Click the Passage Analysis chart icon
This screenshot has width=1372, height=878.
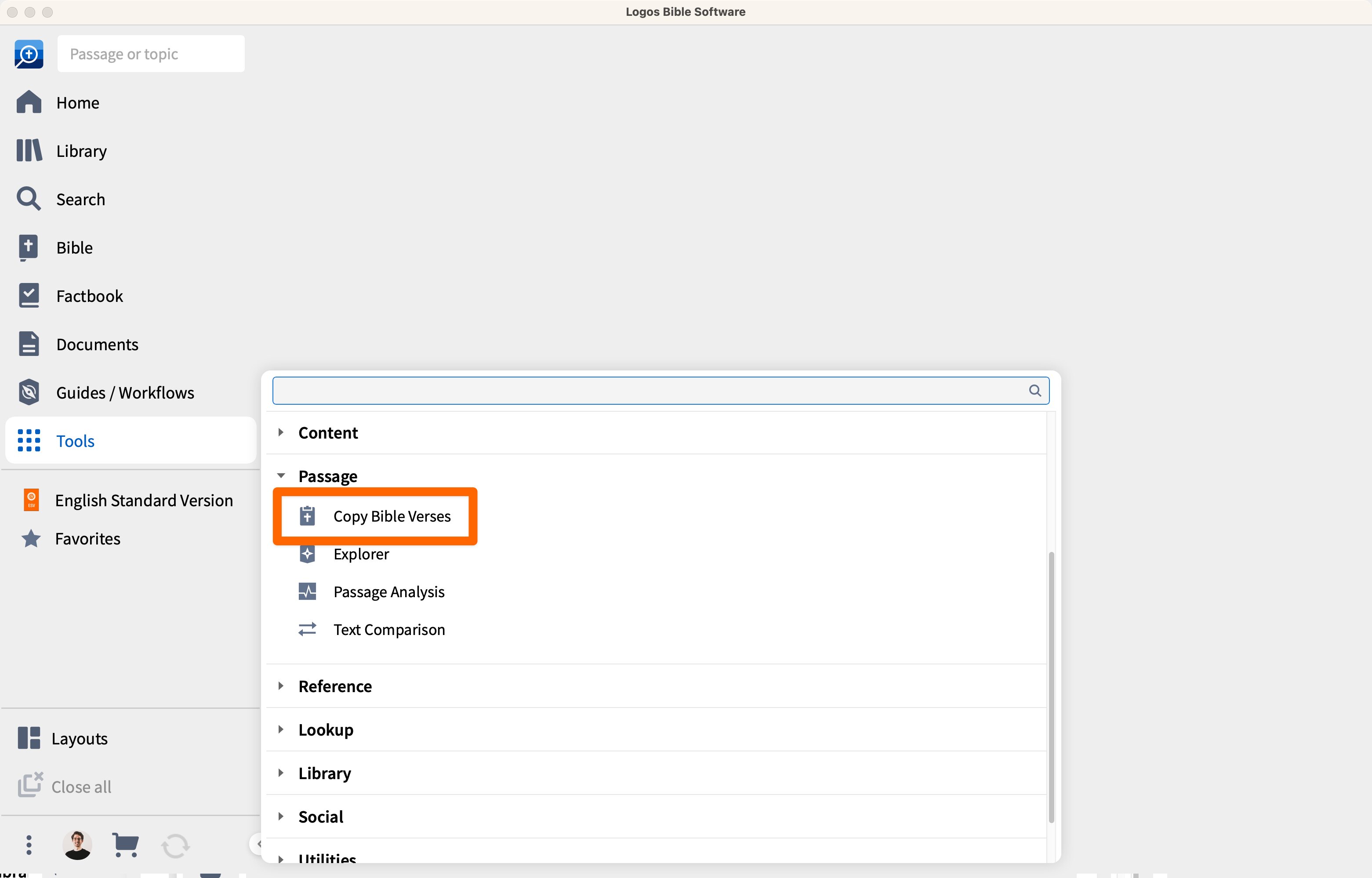307,592
